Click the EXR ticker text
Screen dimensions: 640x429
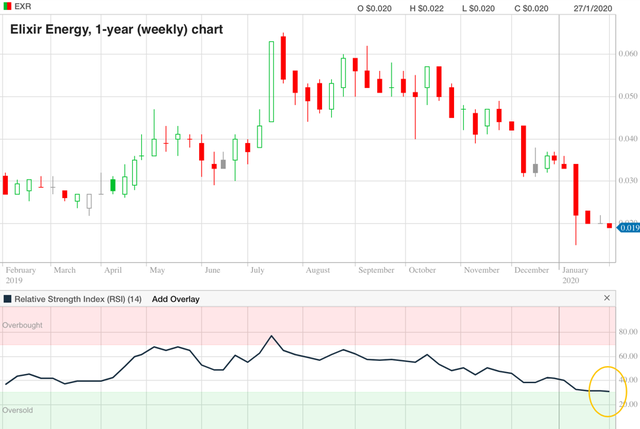pyautogui.click(x=22, y=7)
